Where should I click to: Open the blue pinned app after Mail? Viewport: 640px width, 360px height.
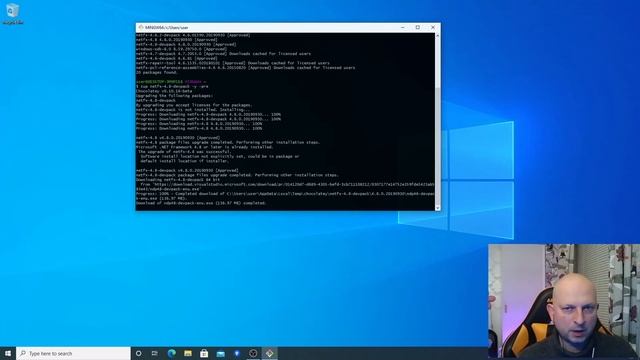point(237,353)
